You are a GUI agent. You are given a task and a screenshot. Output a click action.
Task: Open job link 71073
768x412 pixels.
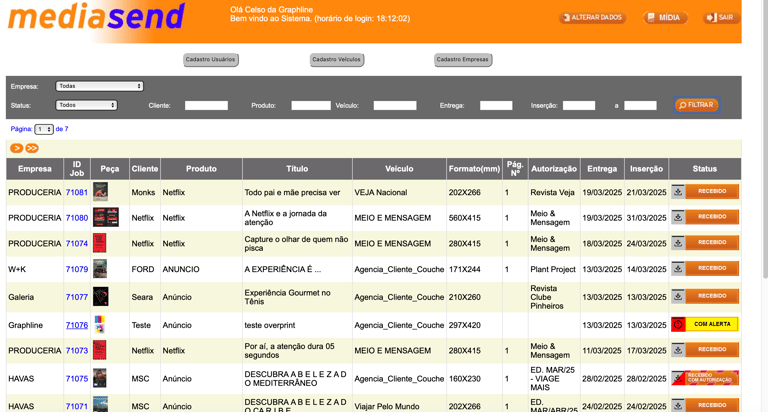(77, 350)
